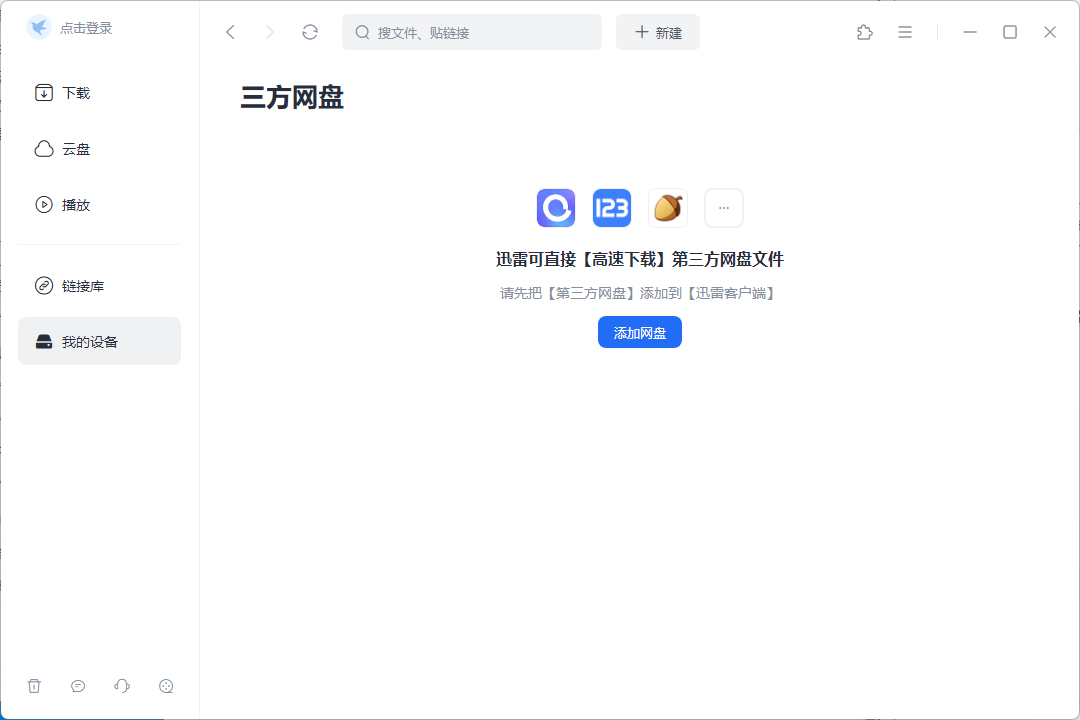
Task: Close the Xunlei window
Action: [1050, 32]
